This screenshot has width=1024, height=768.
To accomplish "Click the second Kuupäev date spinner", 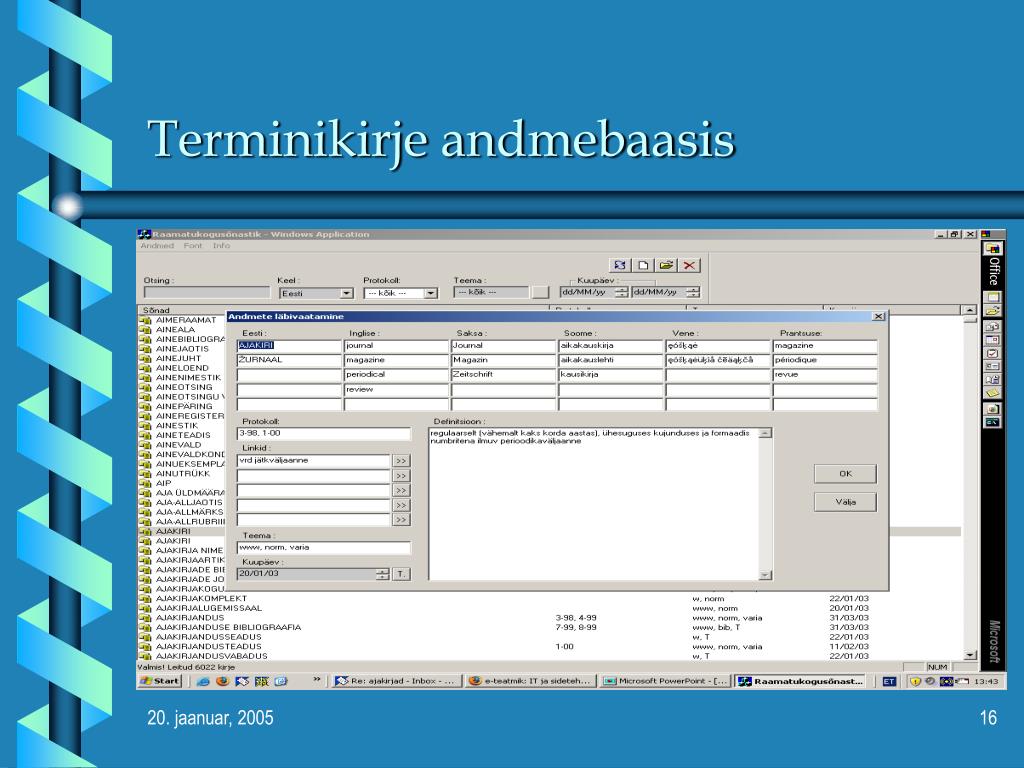I will pyautogui.click(x=694, y=293).
